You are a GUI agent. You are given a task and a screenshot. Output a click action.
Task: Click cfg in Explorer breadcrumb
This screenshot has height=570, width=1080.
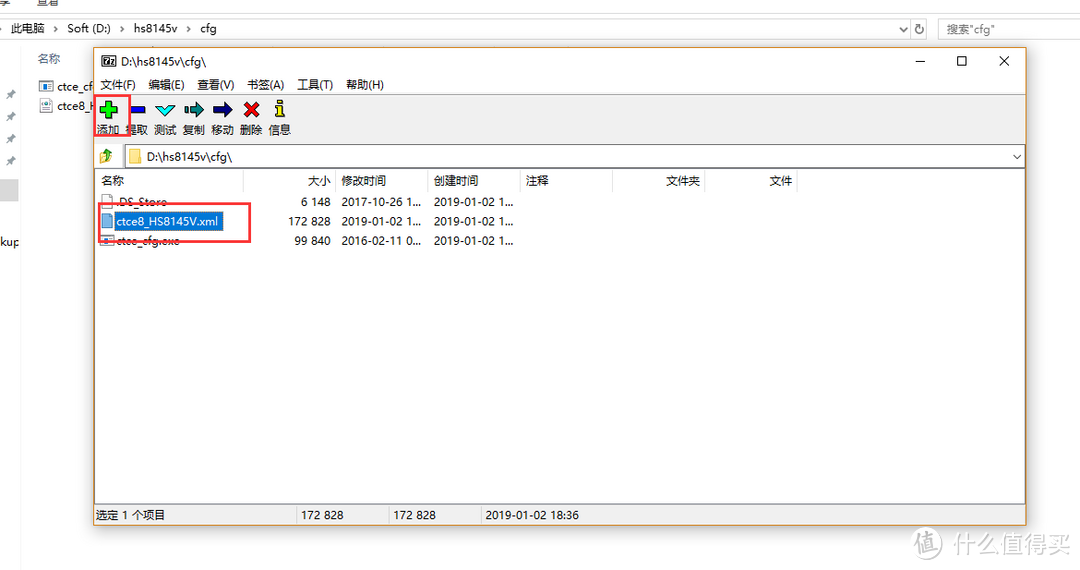[208, 28]
